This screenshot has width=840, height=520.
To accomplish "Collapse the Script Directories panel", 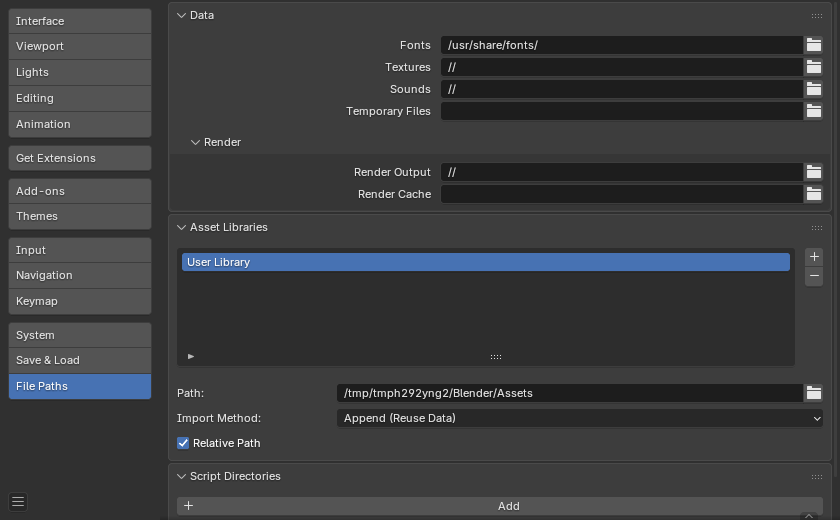I will click(181, 477).
